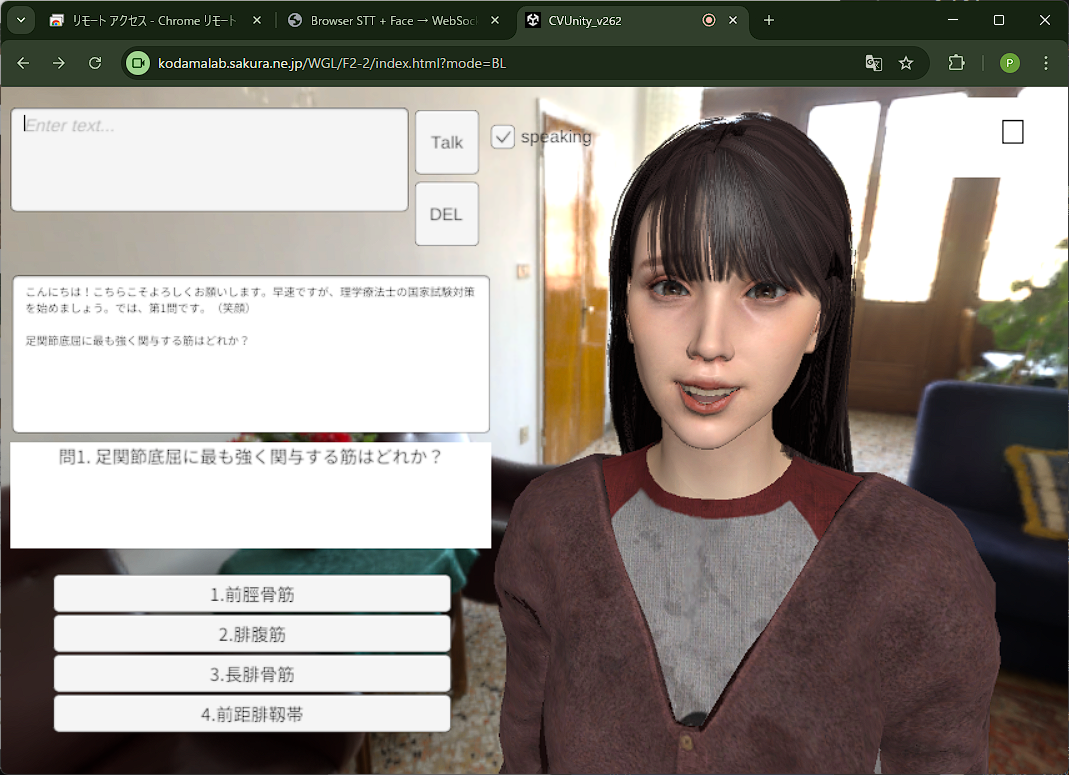Click the browser back arrow
This screenshot has height=775, width=1069.
tap(23, 63)
